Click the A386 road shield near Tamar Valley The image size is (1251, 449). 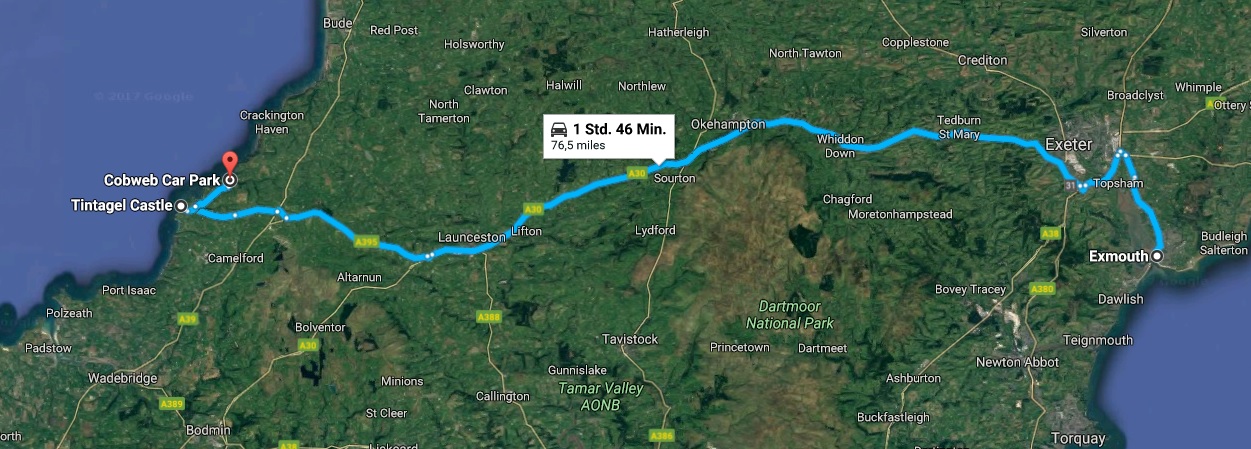[x=661, y=436]
